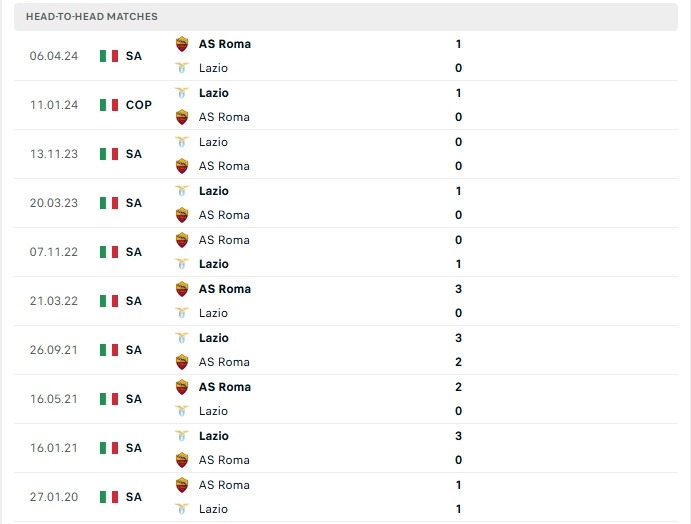Click SA league label in 13.11.23 row

tap(134, 154)
